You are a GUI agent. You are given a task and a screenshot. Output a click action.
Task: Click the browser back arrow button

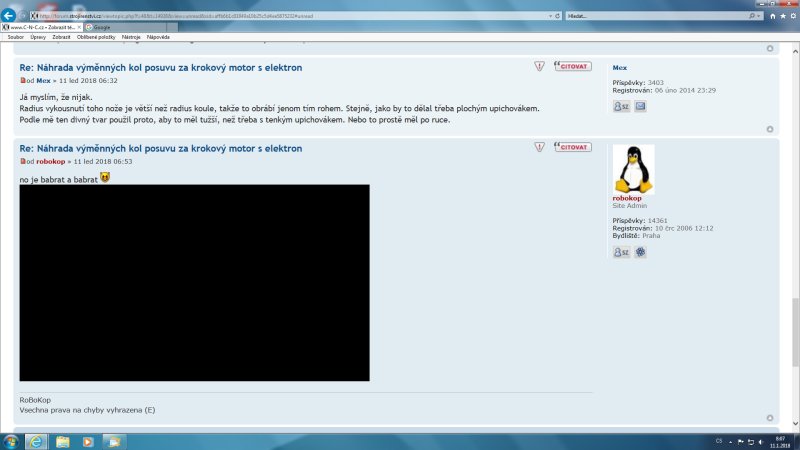9,17
